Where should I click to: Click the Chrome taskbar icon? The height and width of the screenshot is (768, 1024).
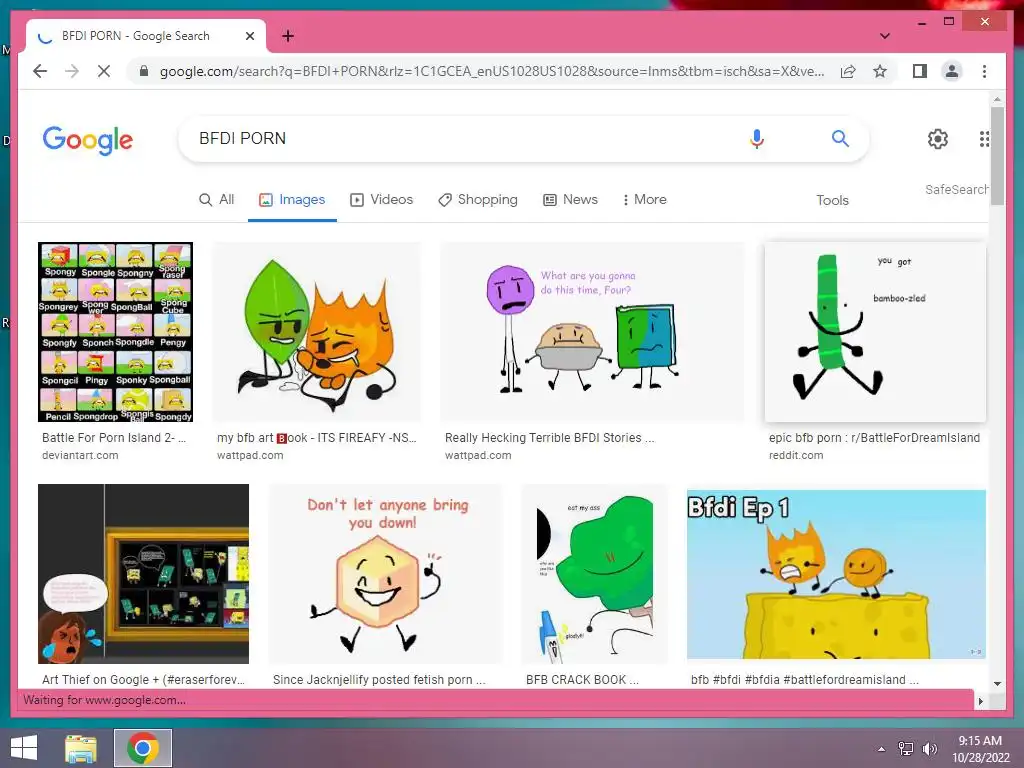(x=143, y=748)
